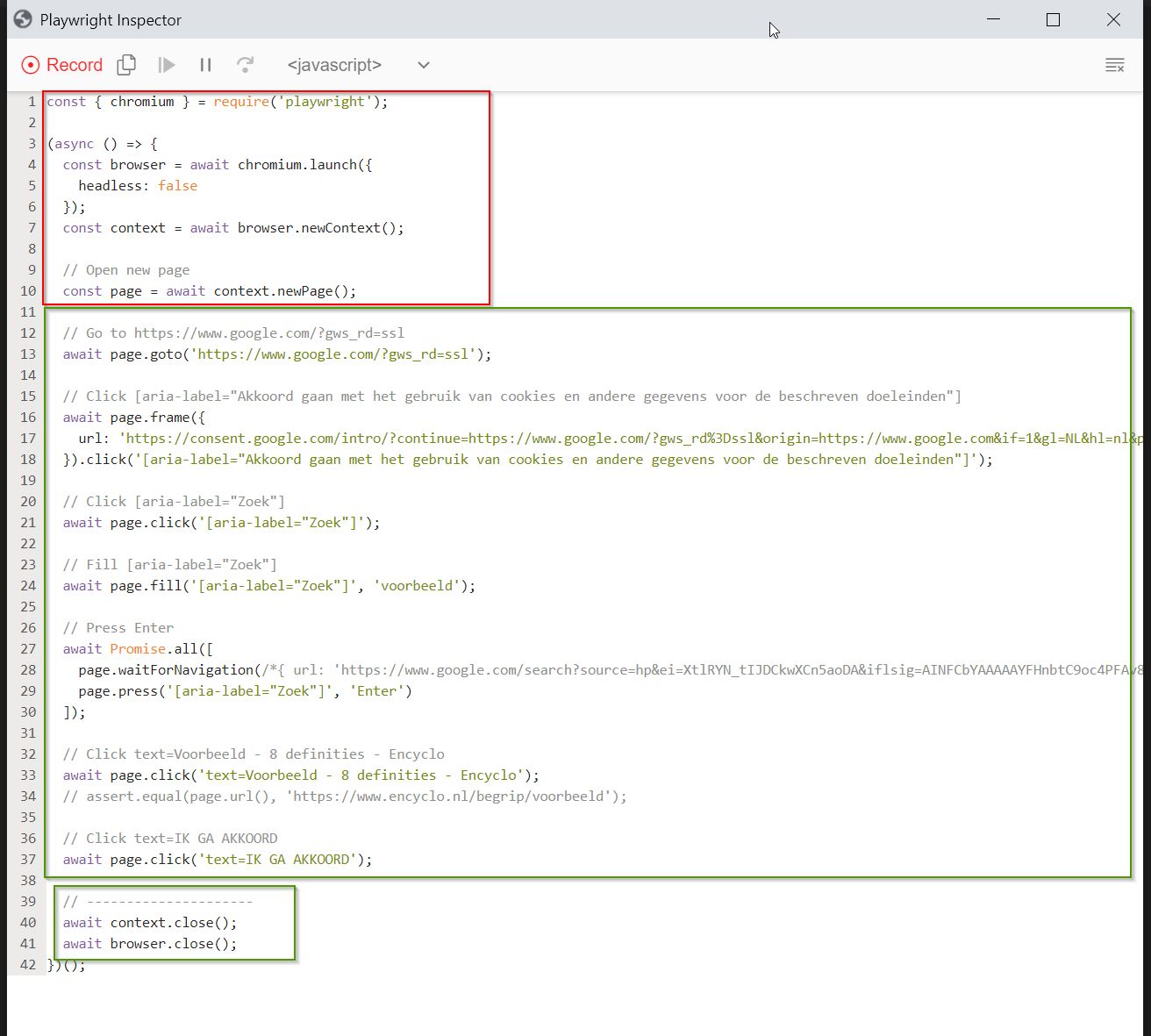Close the Playwright Inspector window

tap(1113, 19)
